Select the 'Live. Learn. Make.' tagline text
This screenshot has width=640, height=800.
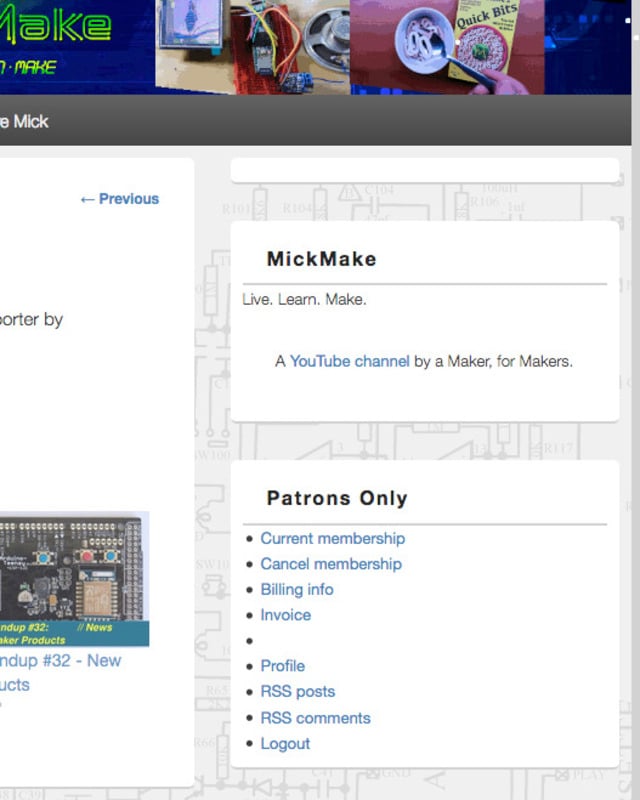pyautogui.click(x=304, y=299)
